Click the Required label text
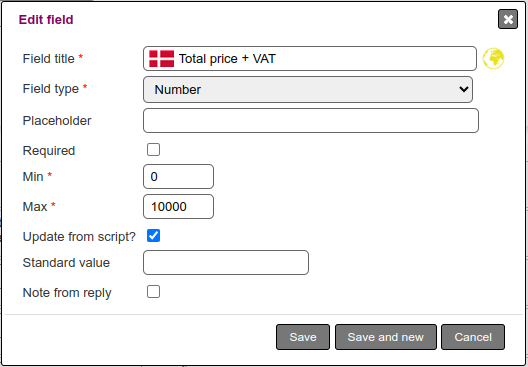The width and height of the screenshot is (528, 367). (x=49, y=151)
